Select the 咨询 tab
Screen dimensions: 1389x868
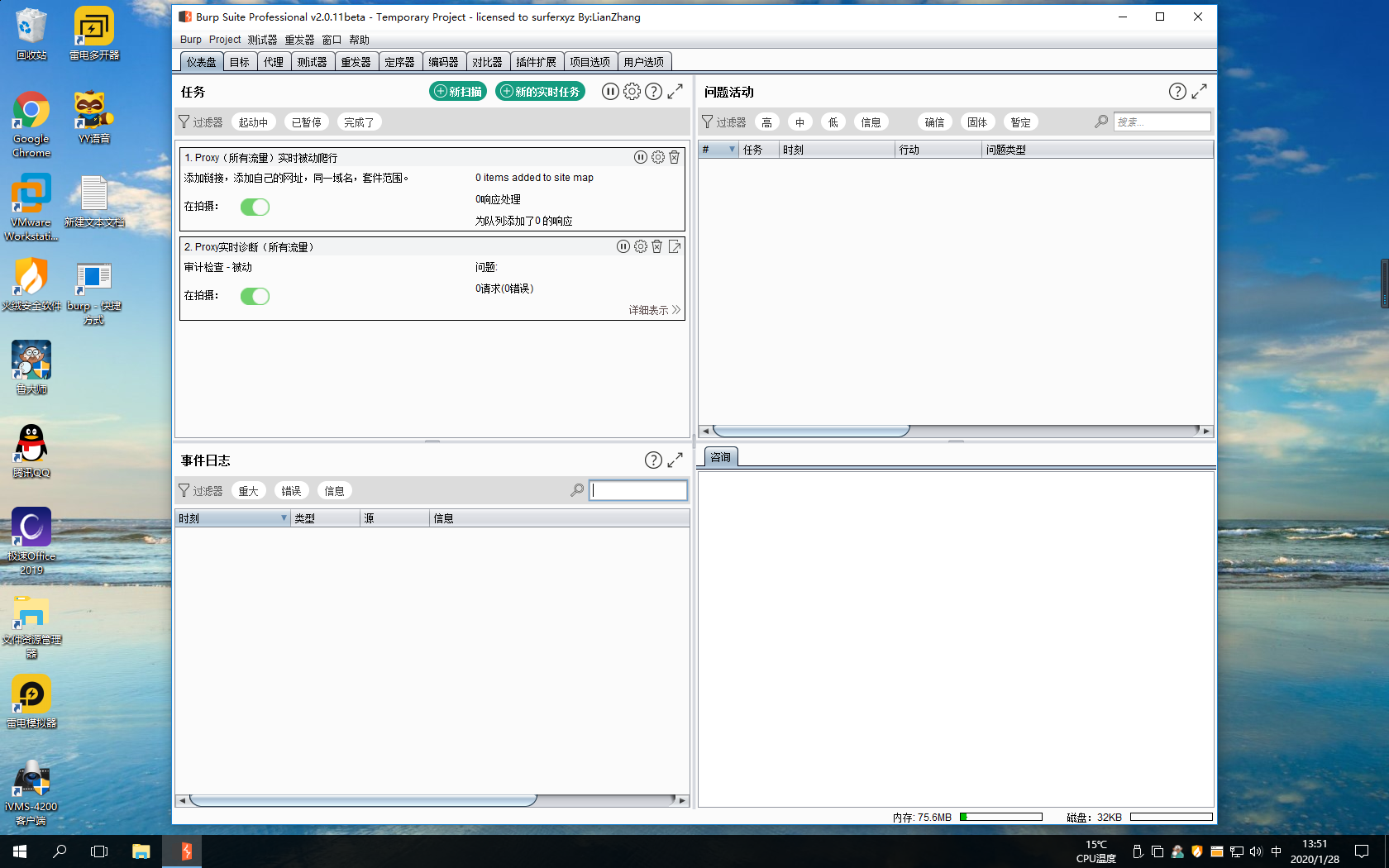721,457
